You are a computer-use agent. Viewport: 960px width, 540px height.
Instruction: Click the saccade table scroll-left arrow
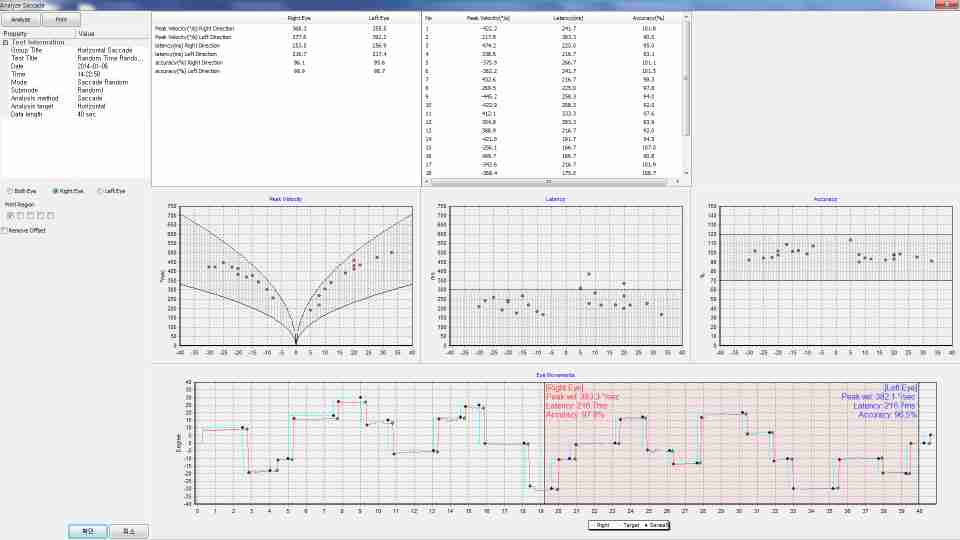pos(427,181)
